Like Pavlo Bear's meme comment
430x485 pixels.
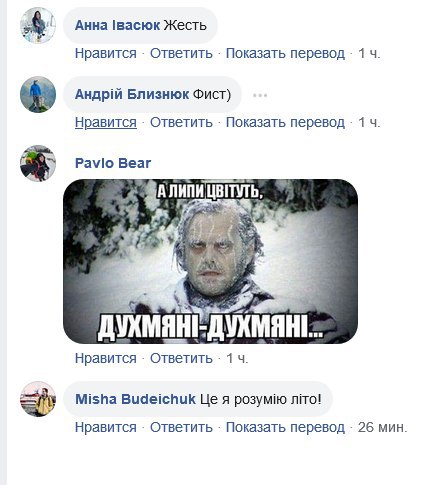106,358
